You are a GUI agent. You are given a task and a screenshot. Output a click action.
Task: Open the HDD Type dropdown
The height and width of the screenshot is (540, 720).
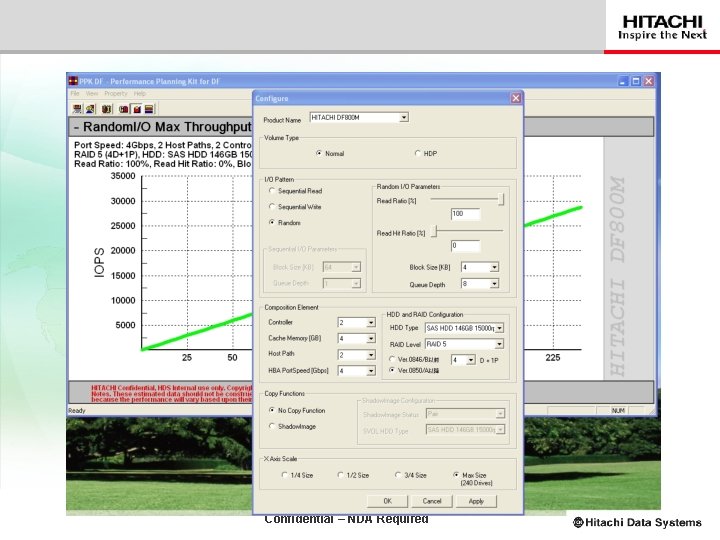(500, 328)
